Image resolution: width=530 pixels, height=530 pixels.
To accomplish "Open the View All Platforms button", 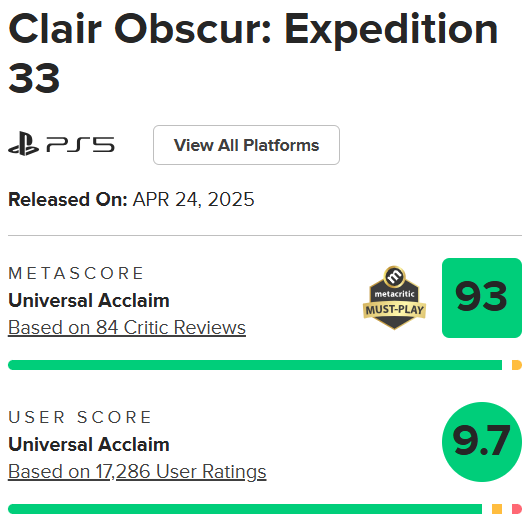I will 246,145.
